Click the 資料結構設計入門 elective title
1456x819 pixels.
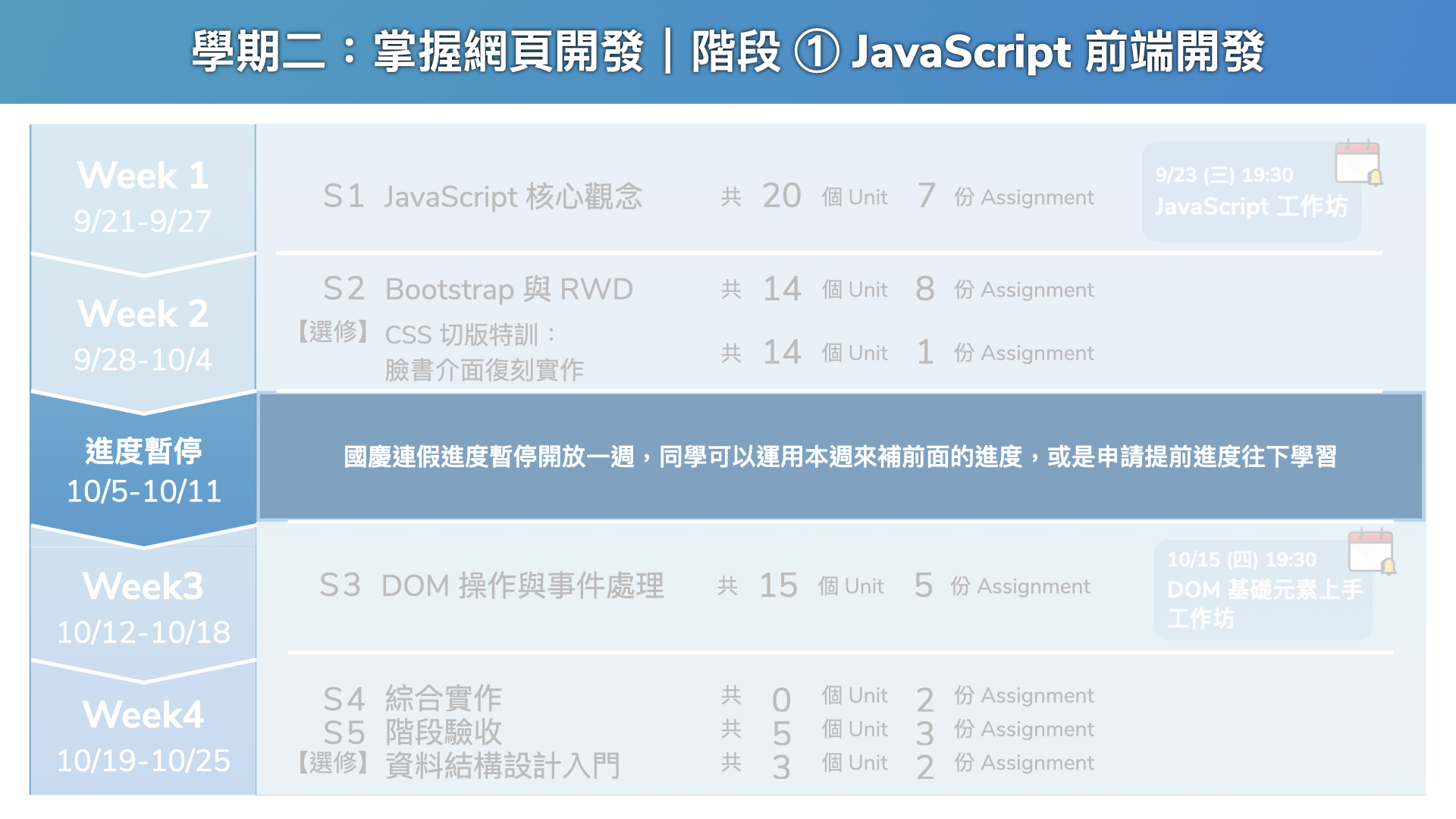502,765
